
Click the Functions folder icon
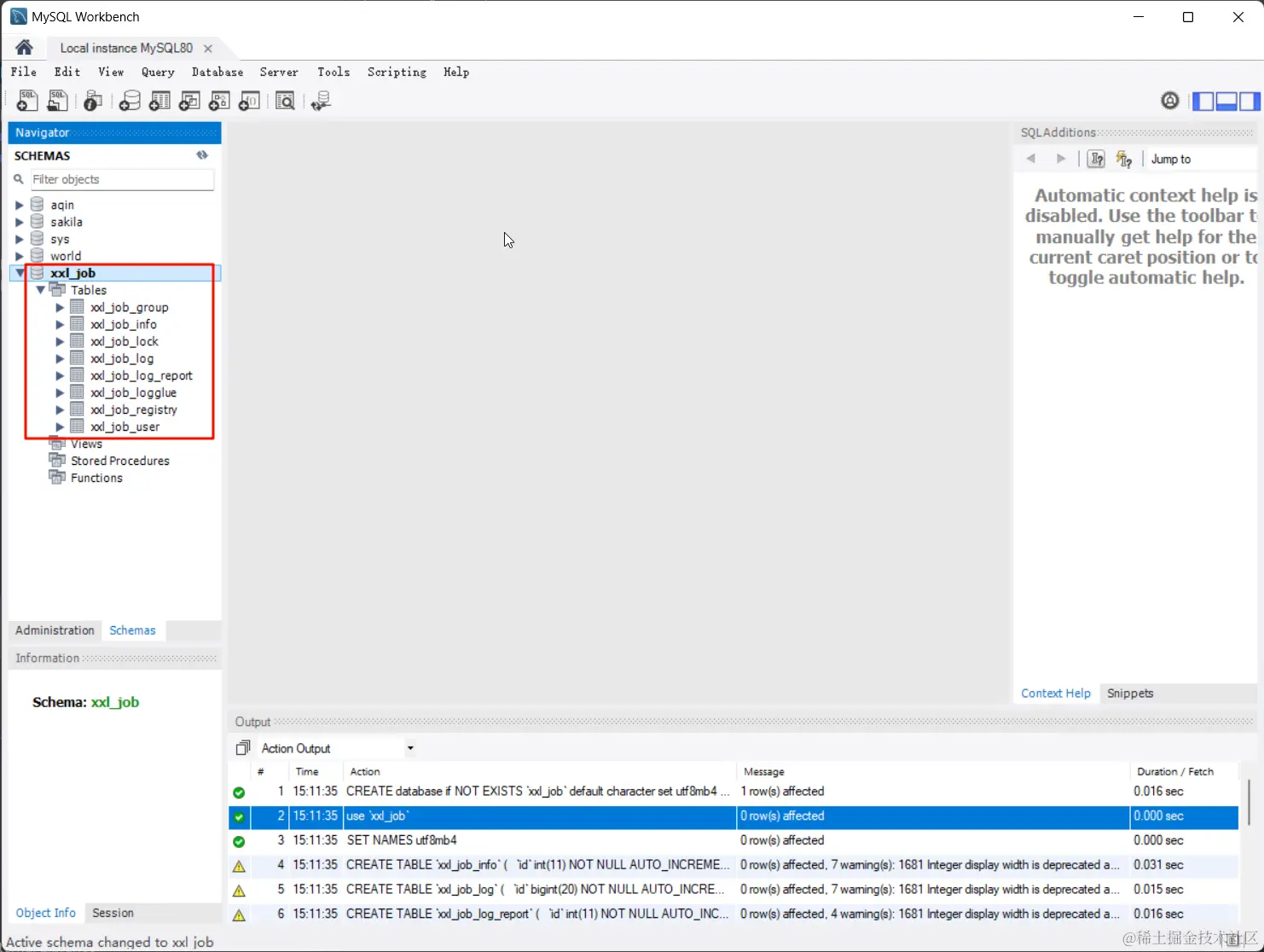pyautogui.click(x=57, y=478)
